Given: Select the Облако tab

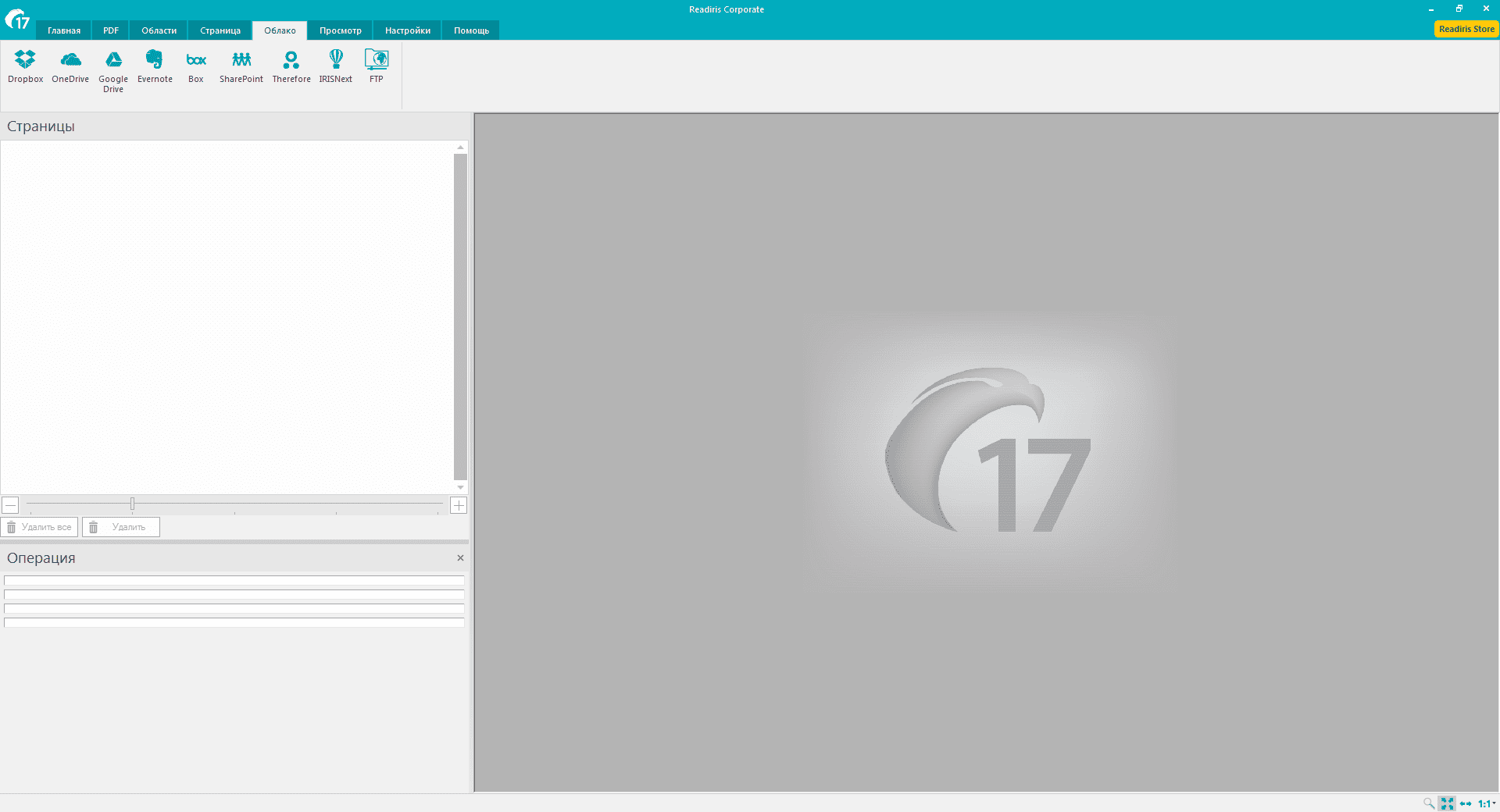Looking at the screenshot, I should pyautogui.click(x=280, y=30).
